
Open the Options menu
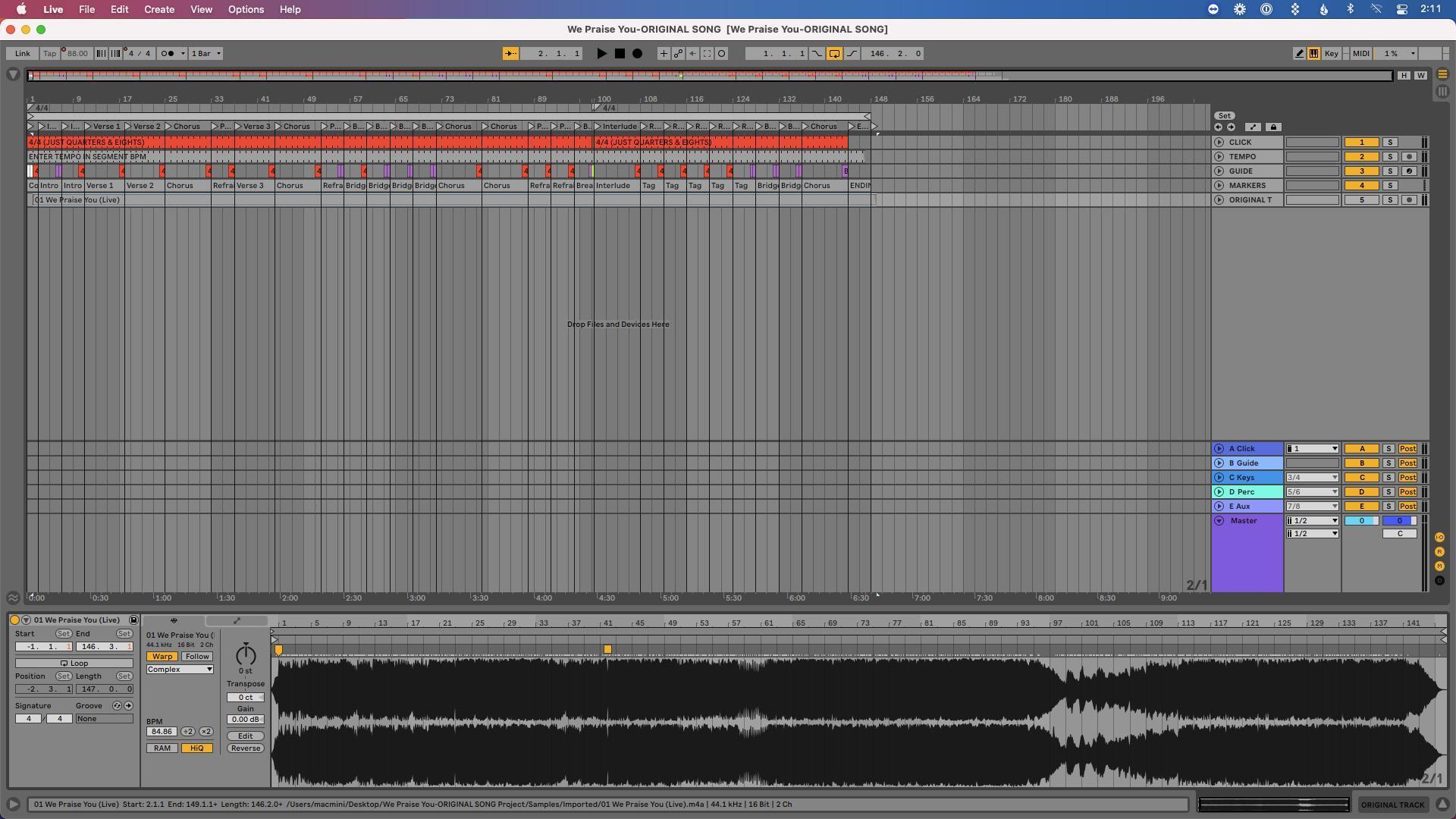246,9
